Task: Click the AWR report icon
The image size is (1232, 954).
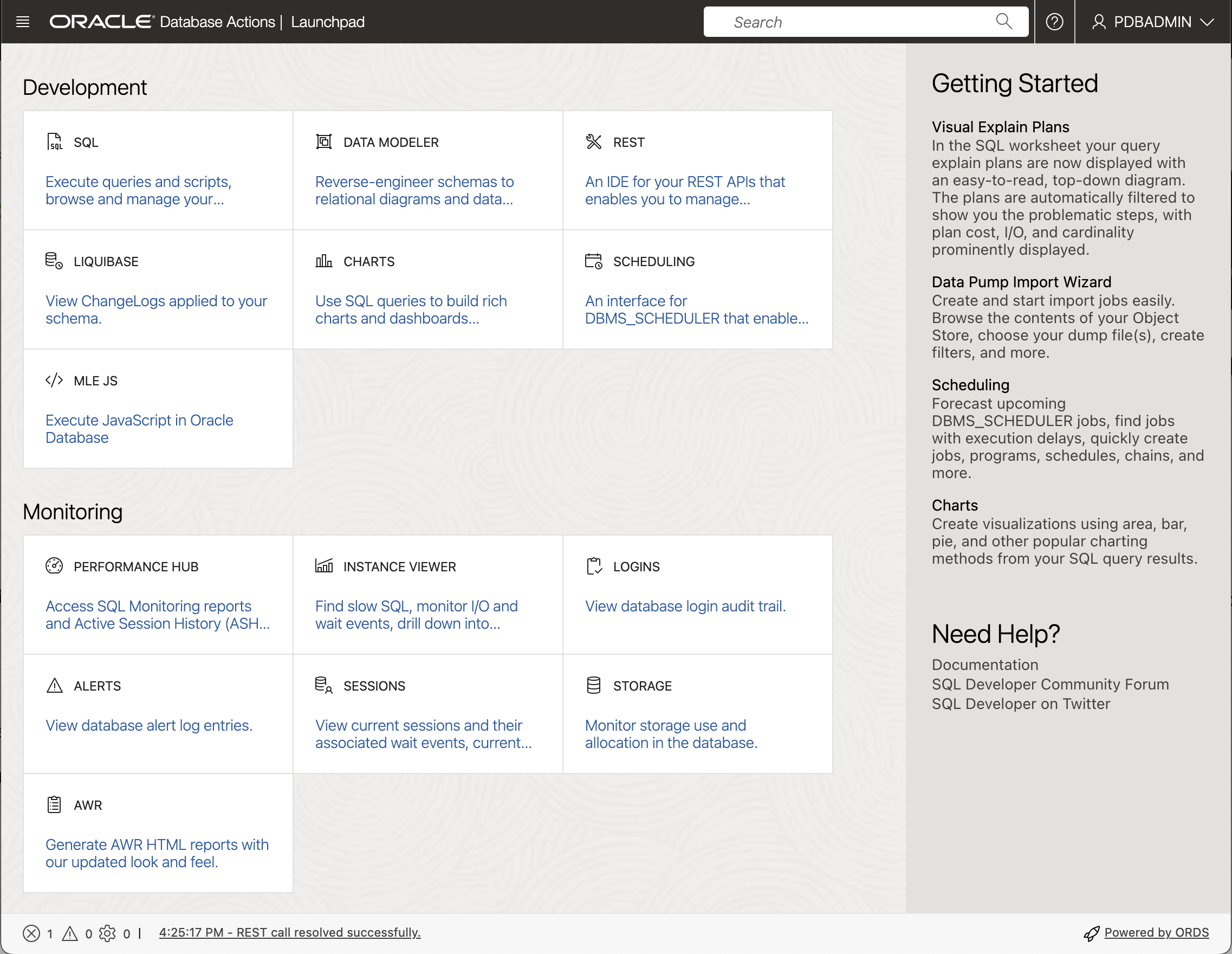Action: [54, 804]
